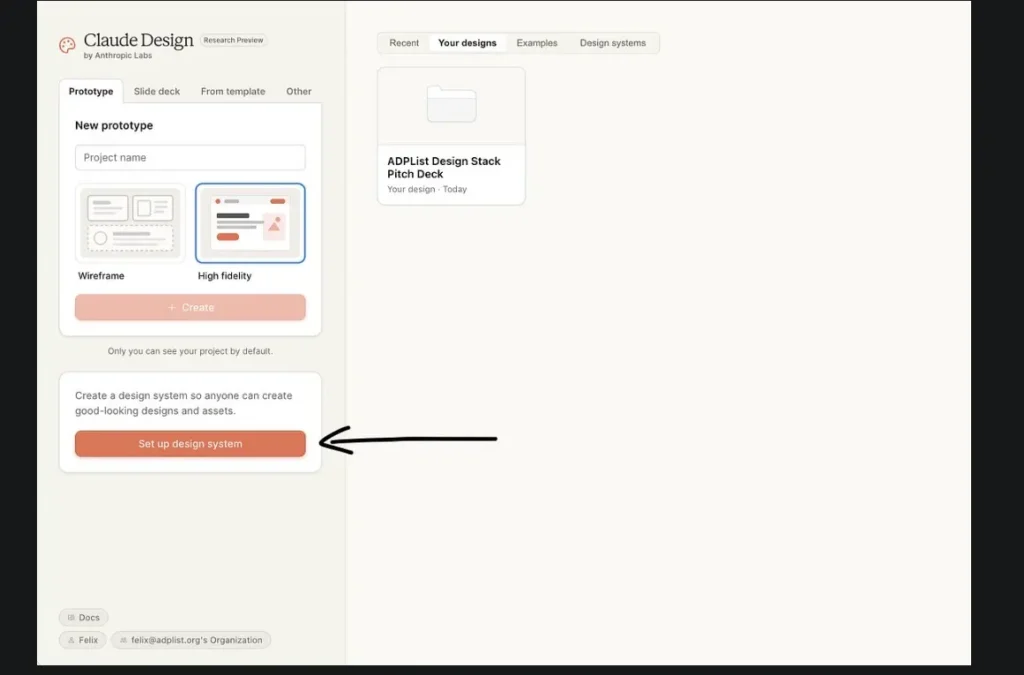Switch to the Prototype tab
Viewport: 1024px width, 675px height.
point(91,91)
